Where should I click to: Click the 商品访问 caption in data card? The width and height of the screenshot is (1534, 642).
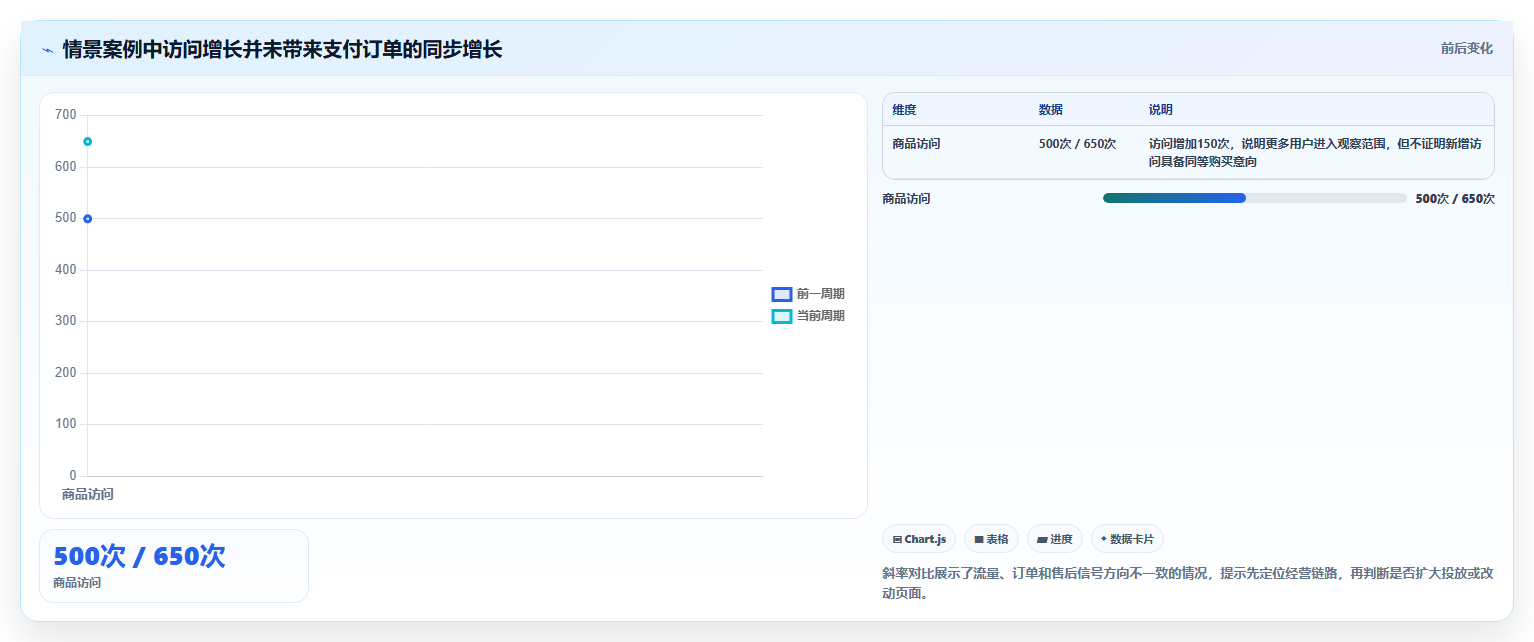pos(77,583)
